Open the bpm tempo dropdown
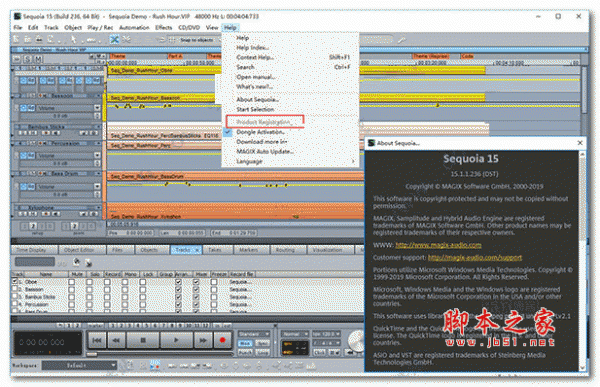 coord(326,334)
